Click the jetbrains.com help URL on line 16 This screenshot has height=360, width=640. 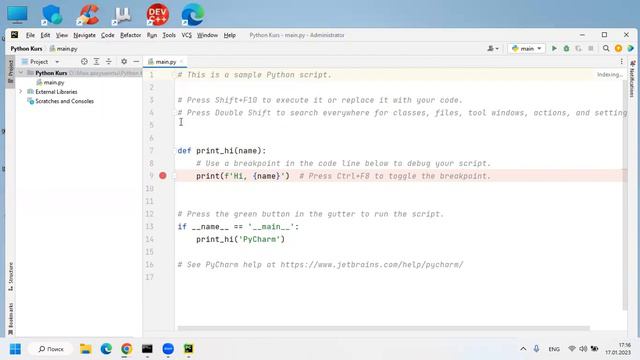click(x=371, y=264)
